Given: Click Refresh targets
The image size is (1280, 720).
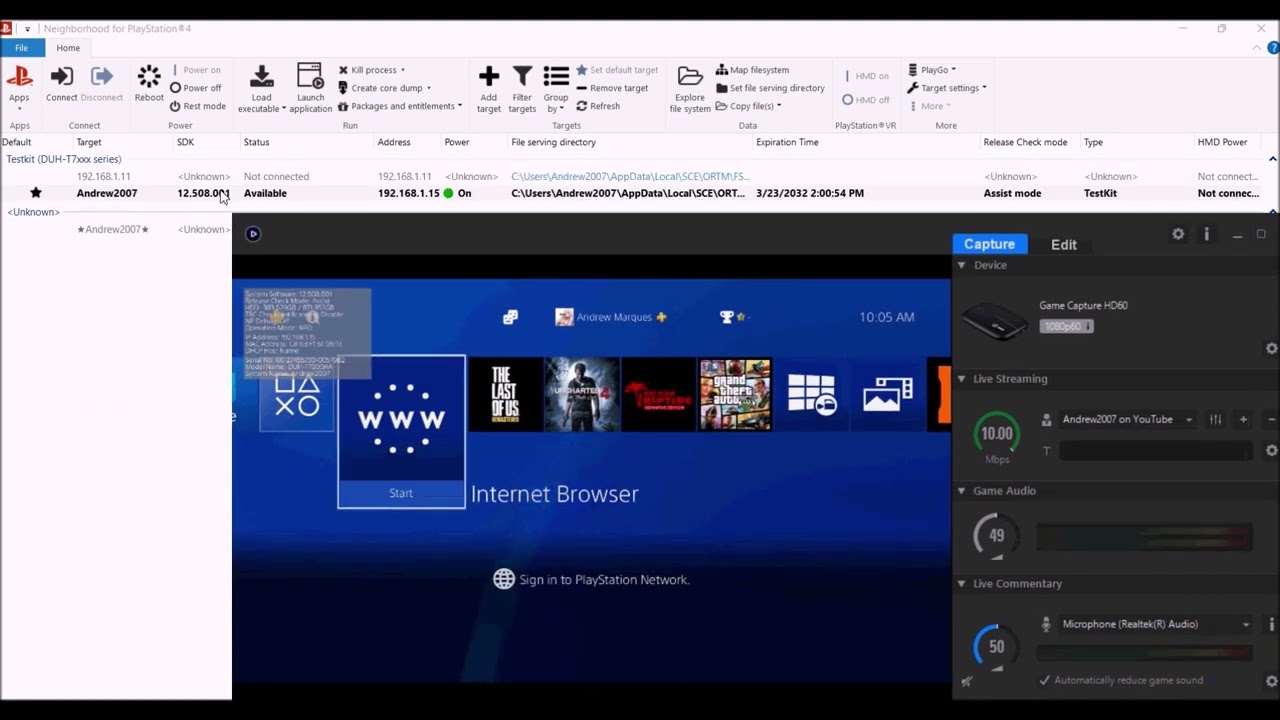Looking at the screenshot, I should (x=598, y=106).
